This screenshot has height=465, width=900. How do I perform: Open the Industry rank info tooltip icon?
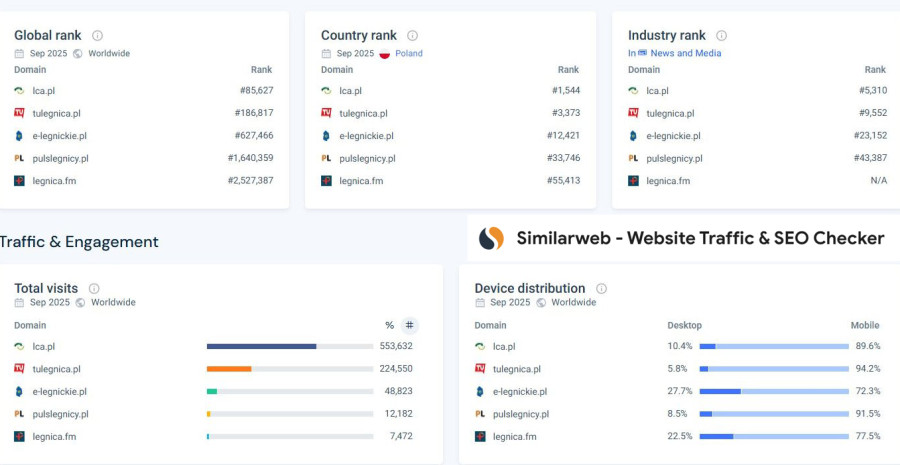721,36
